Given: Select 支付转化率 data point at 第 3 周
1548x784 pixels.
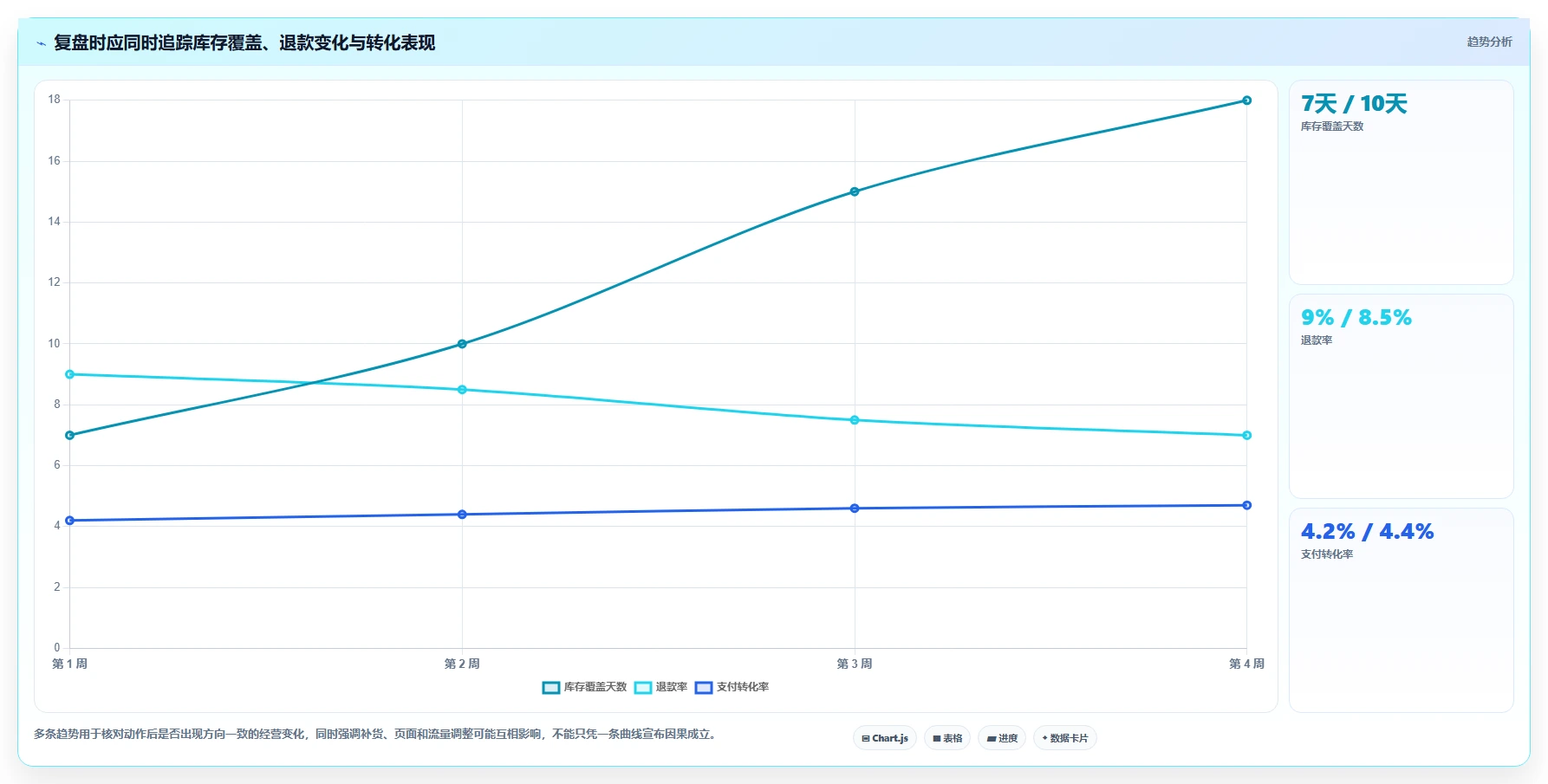Looking at the screenshot, I should (x=855, y=509).
